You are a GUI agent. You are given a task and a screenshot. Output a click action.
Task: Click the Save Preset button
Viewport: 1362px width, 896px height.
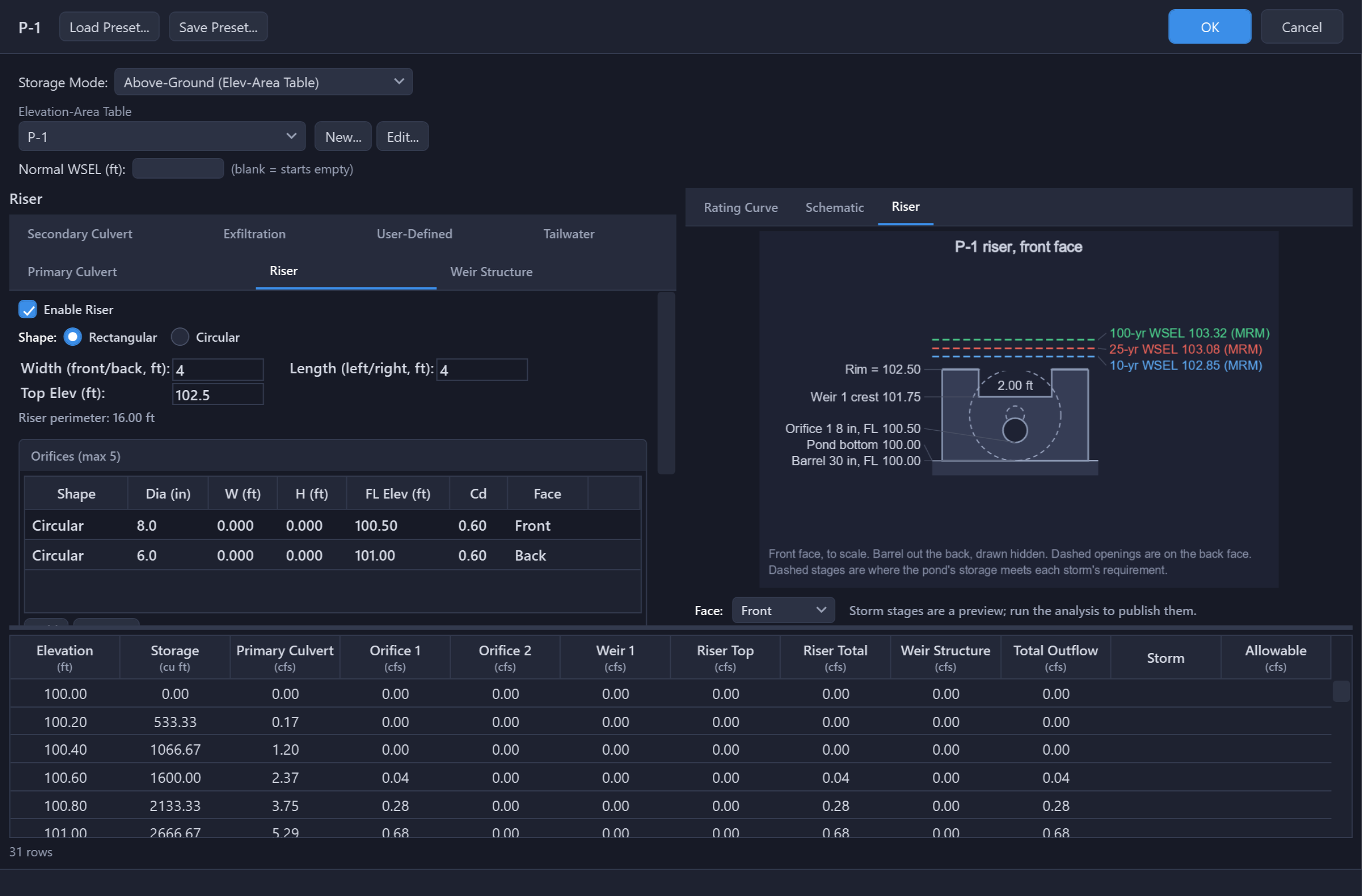tap(218, 27)
